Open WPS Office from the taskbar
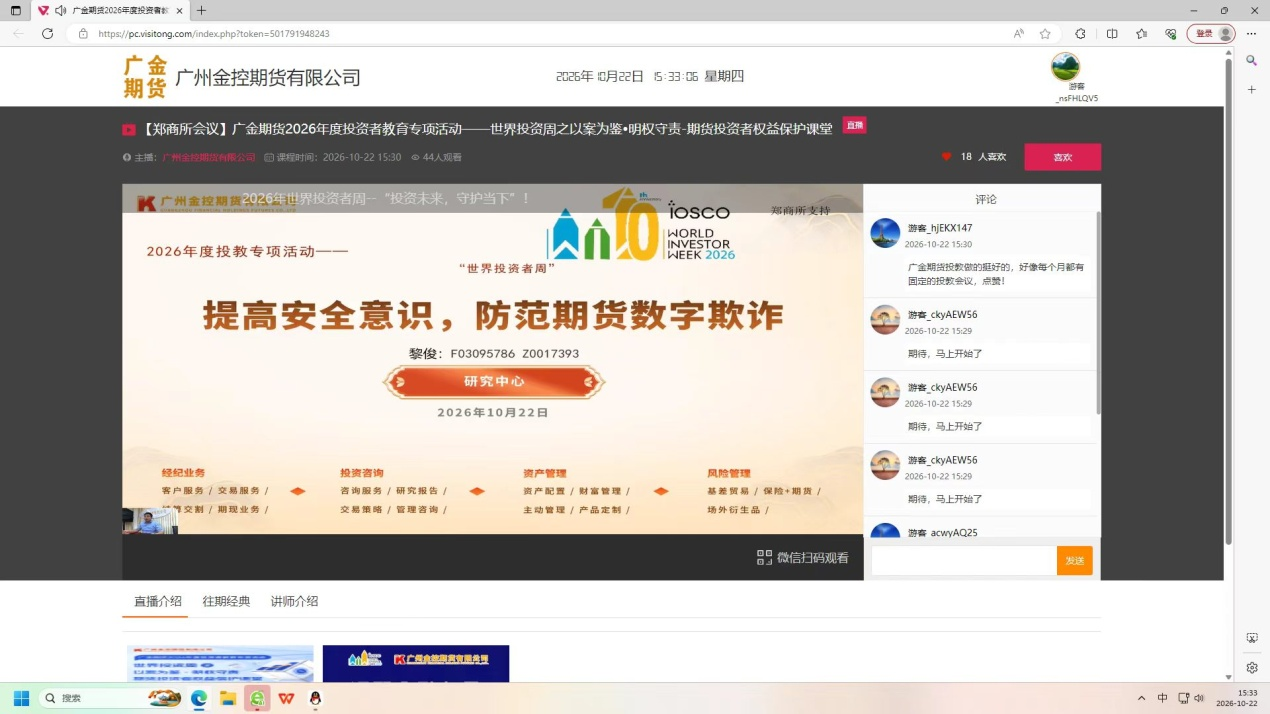This screenshot has width=1270, height=714. tap(287, 698)
